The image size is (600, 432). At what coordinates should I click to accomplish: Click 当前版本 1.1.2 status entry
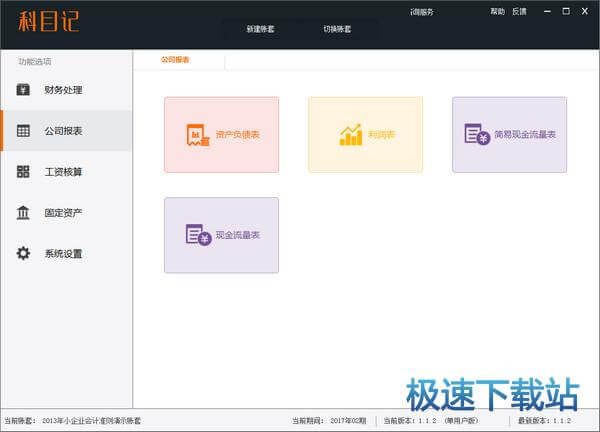coord(431,421)
